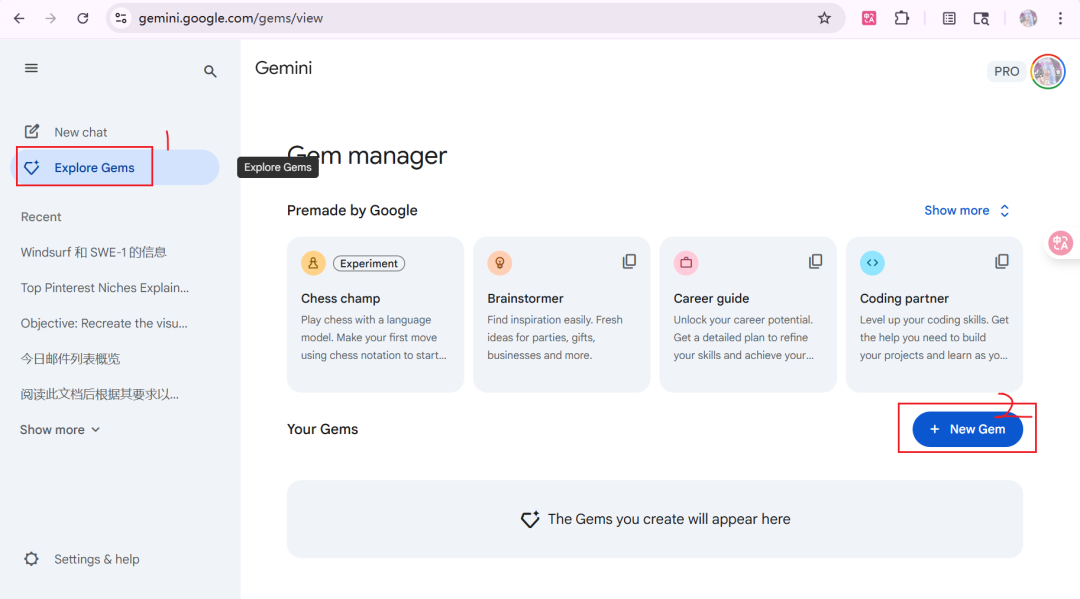This screenshot has height=599, width=1080.
Task: Open the Chess champ gem card
Action: (375, 315)
